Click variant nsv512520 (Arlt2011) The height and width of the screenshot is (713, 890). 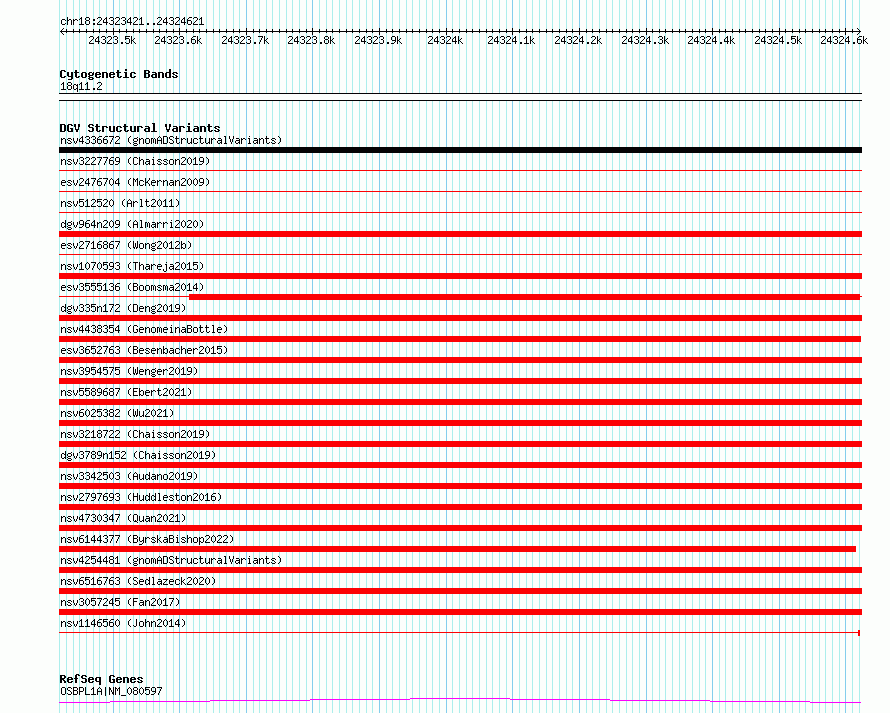point(120,203)
